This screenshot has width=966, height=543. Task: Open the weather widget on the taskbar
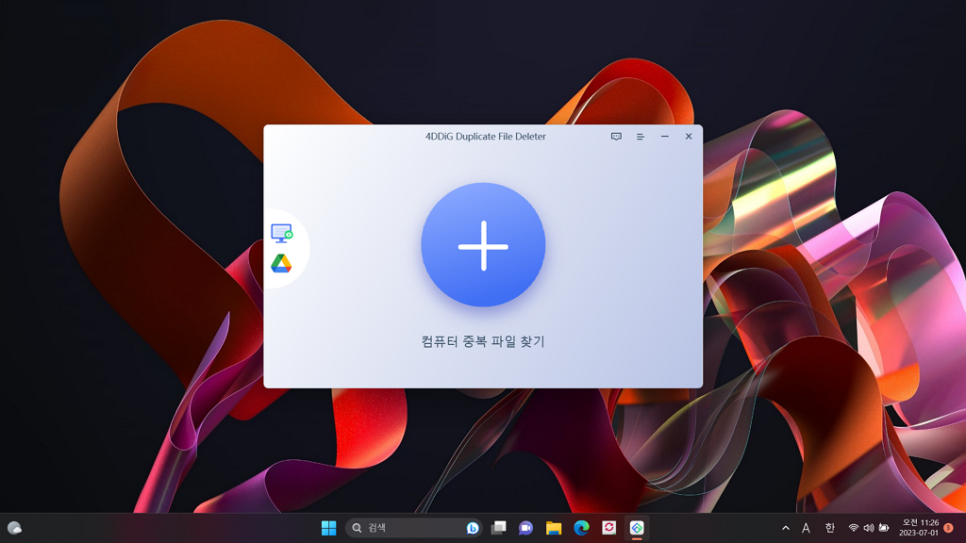[x=14, y=528]
